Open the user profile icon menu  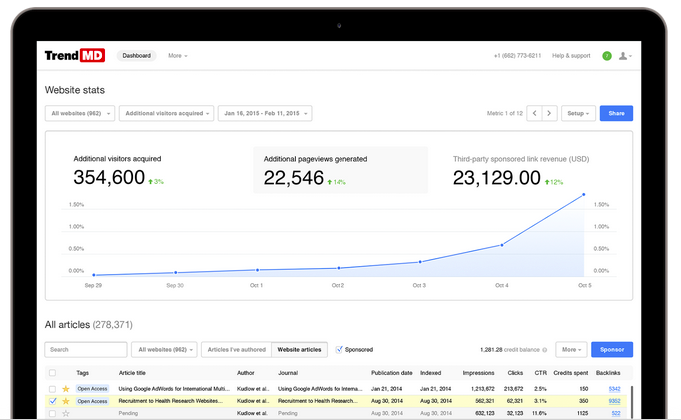(x=625, y=56)
